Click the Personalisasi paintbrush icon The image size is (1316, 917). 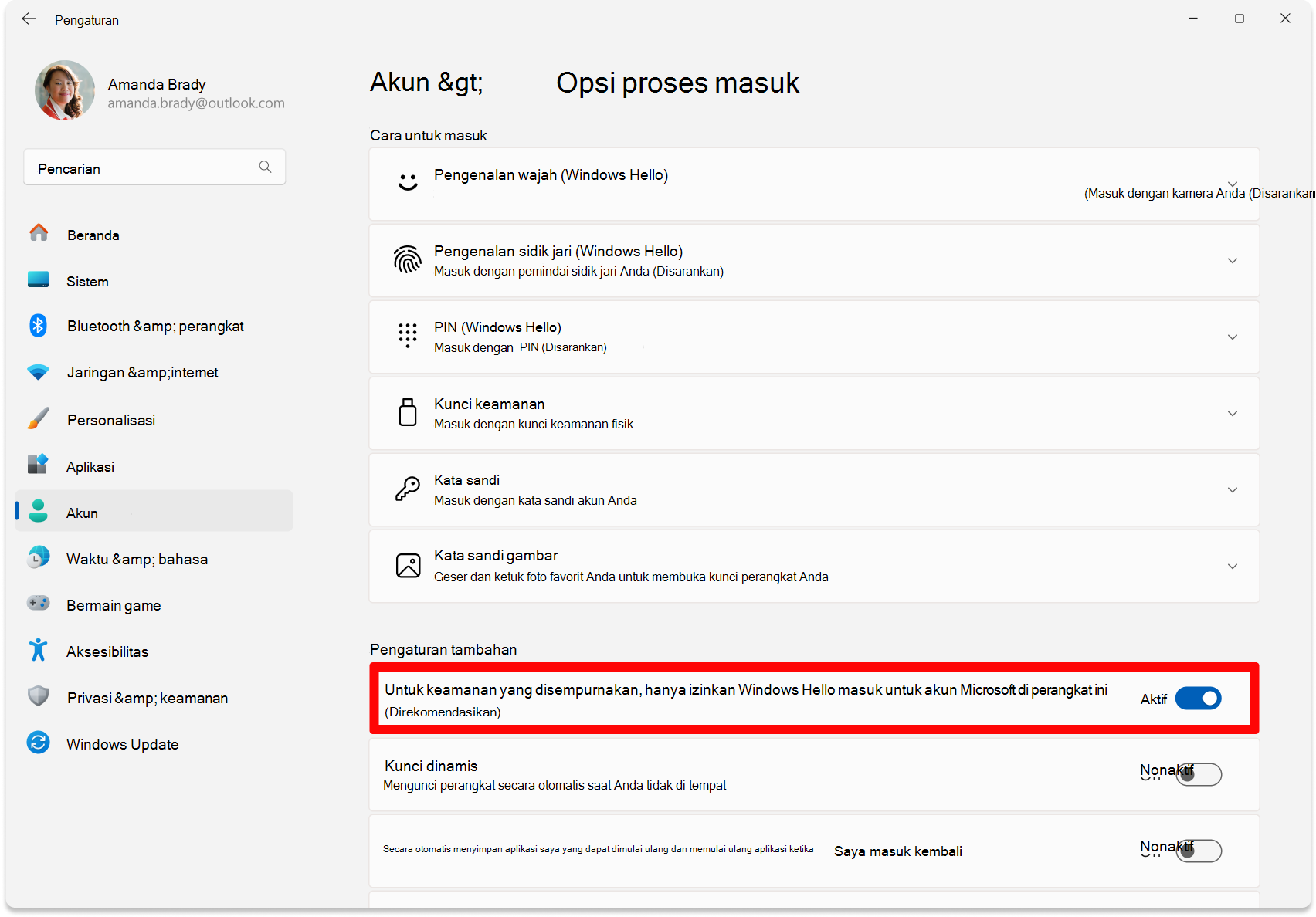[x=39, y=418]
